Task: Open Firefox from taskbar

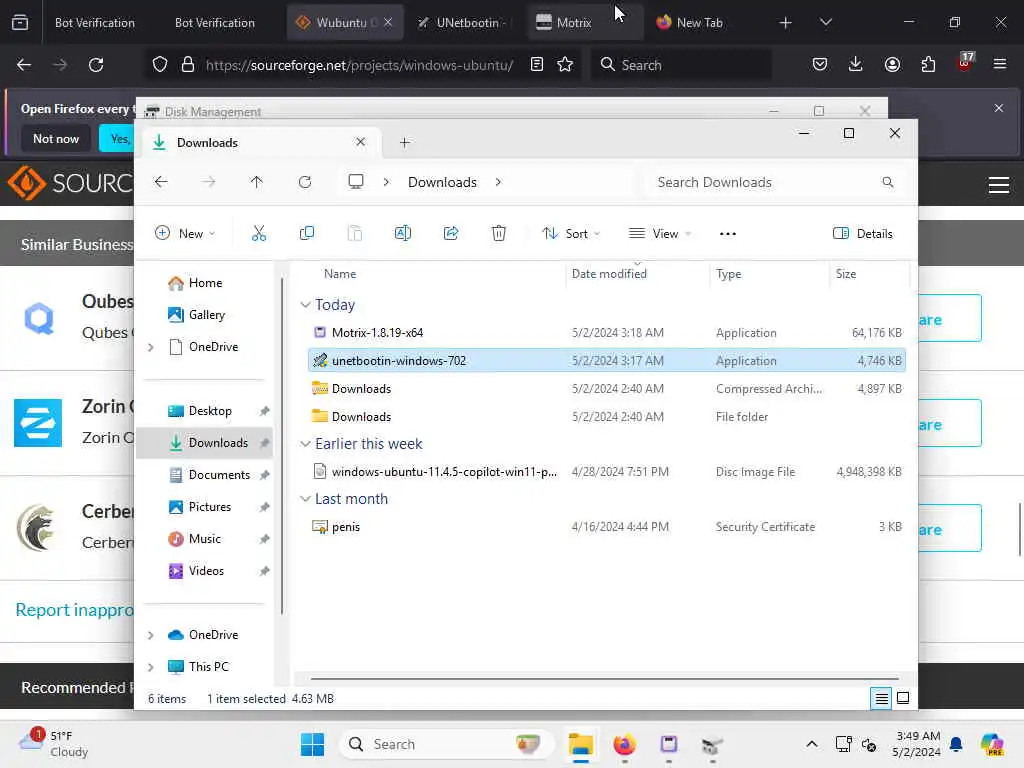Action: coord(624,744)
